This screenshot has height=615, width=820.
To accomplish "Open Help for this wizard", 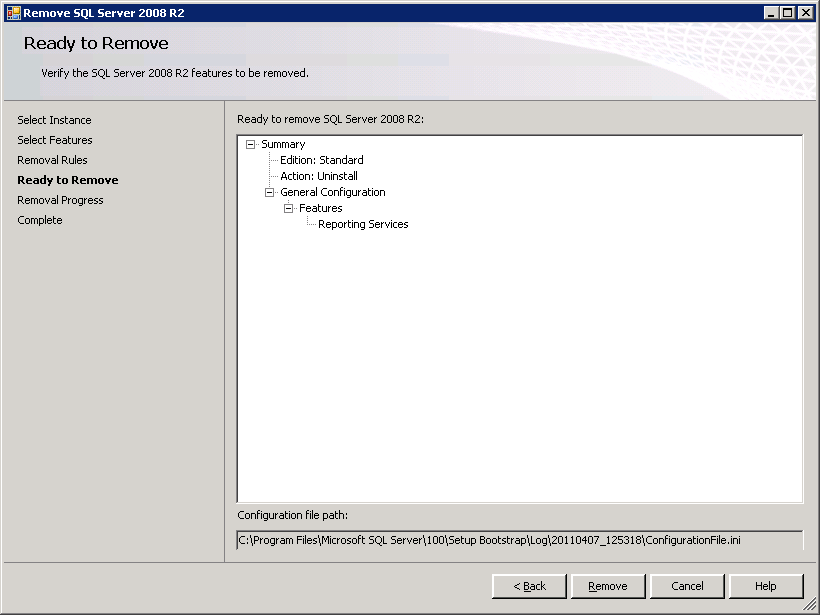I will point(765,586).
